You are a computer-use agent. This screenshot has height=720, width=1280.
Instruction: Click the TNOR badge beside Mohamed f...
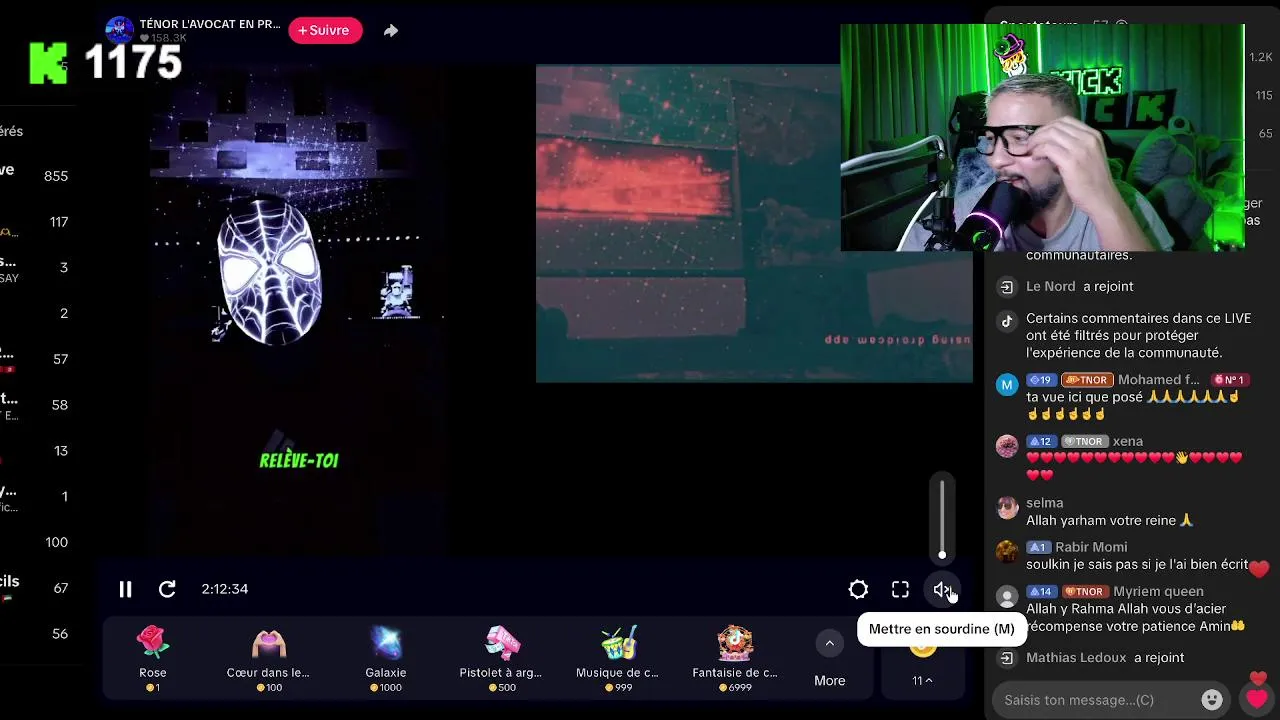[1086, 380]
